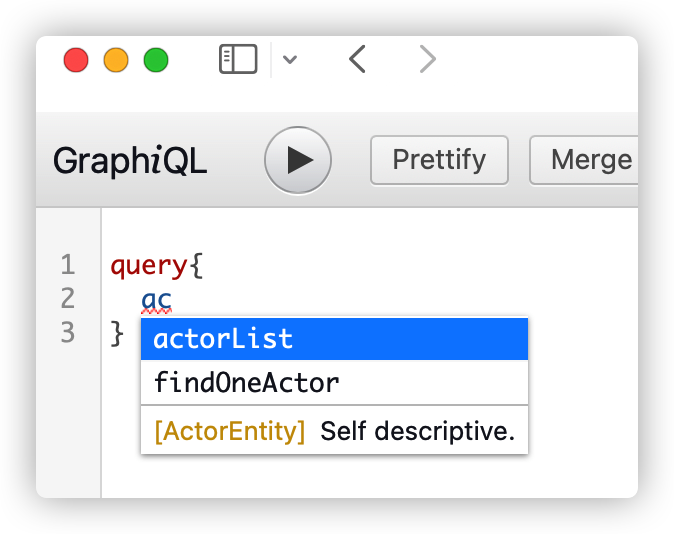
Task: Maximize the window using the green button
Action: pyautogui.click(x=156, y=60)
